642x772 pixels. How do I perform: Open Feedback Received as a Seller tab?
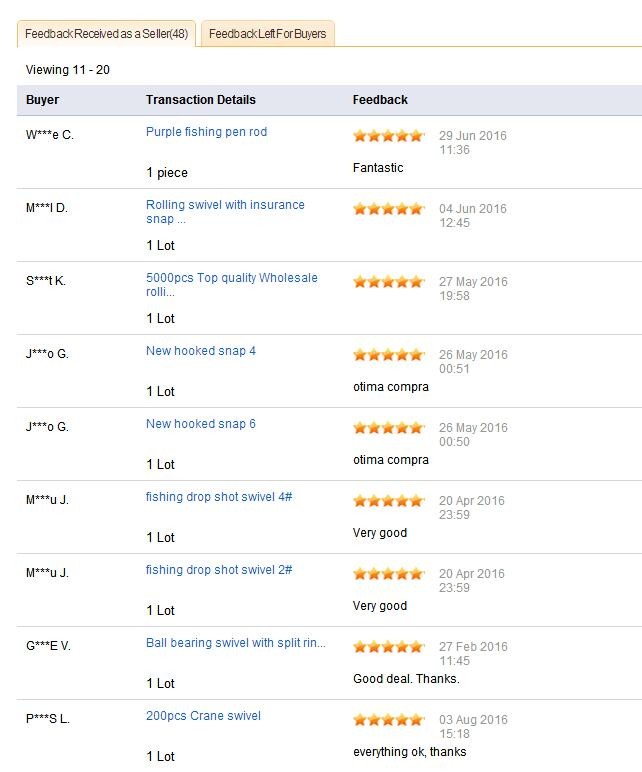[107, 34]
